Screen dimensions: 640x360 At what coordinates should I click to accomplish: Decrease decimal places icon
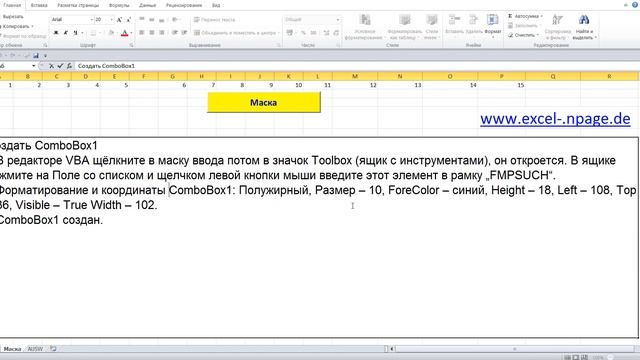[x=336, y=33]
